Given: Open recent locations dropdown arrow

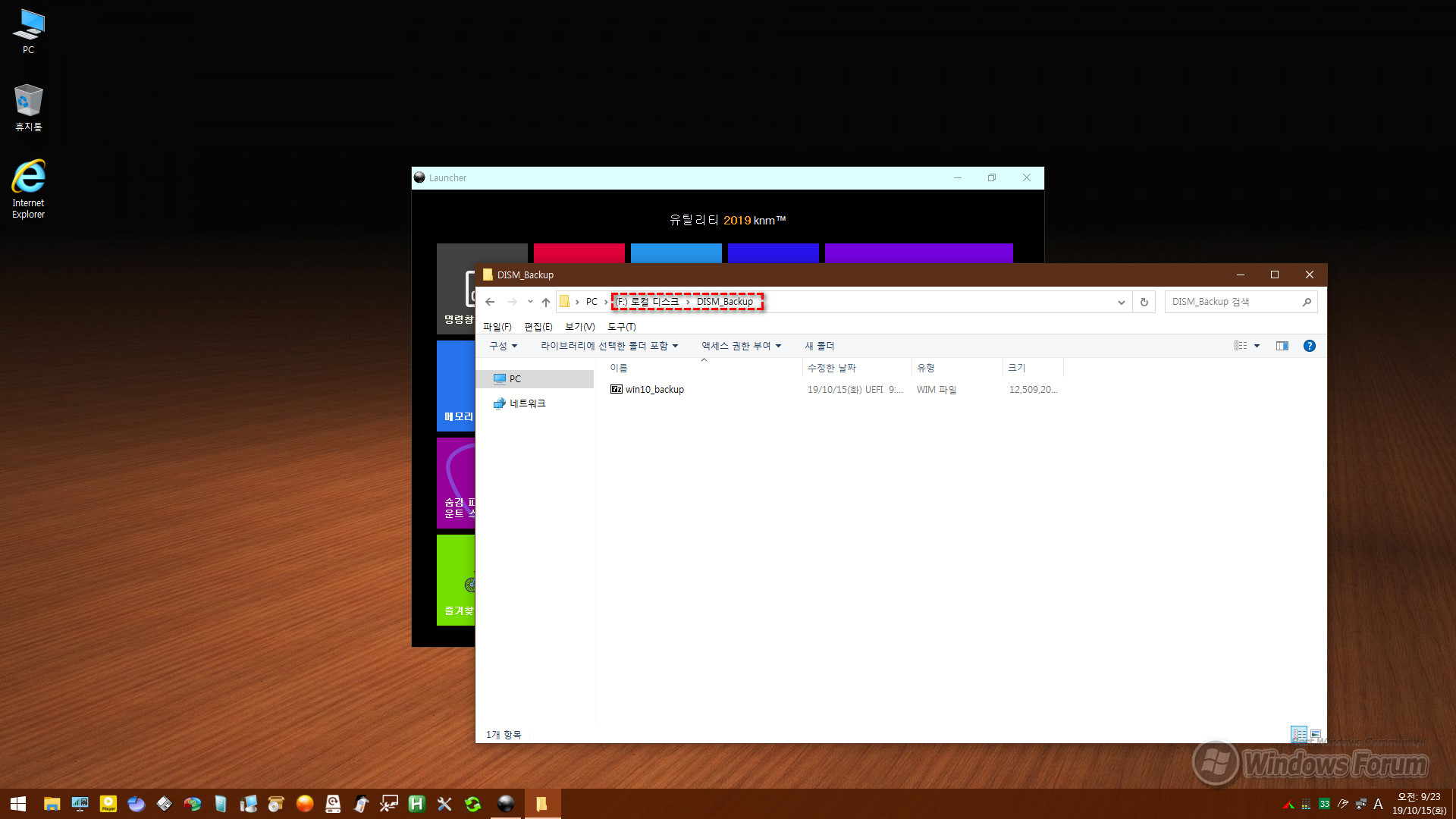Looking at the screenshot, I should click(530, 302).
